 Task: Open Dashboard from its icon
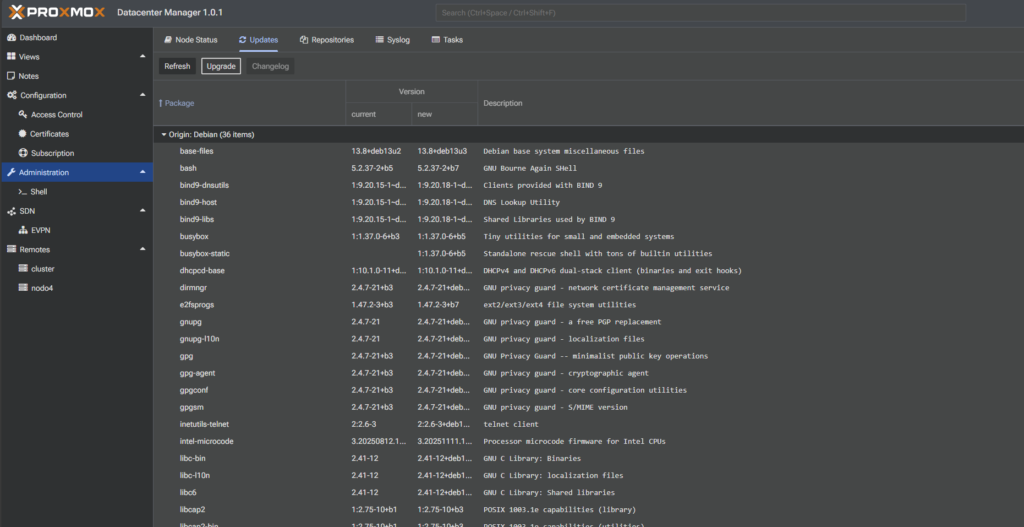[11, 38]
